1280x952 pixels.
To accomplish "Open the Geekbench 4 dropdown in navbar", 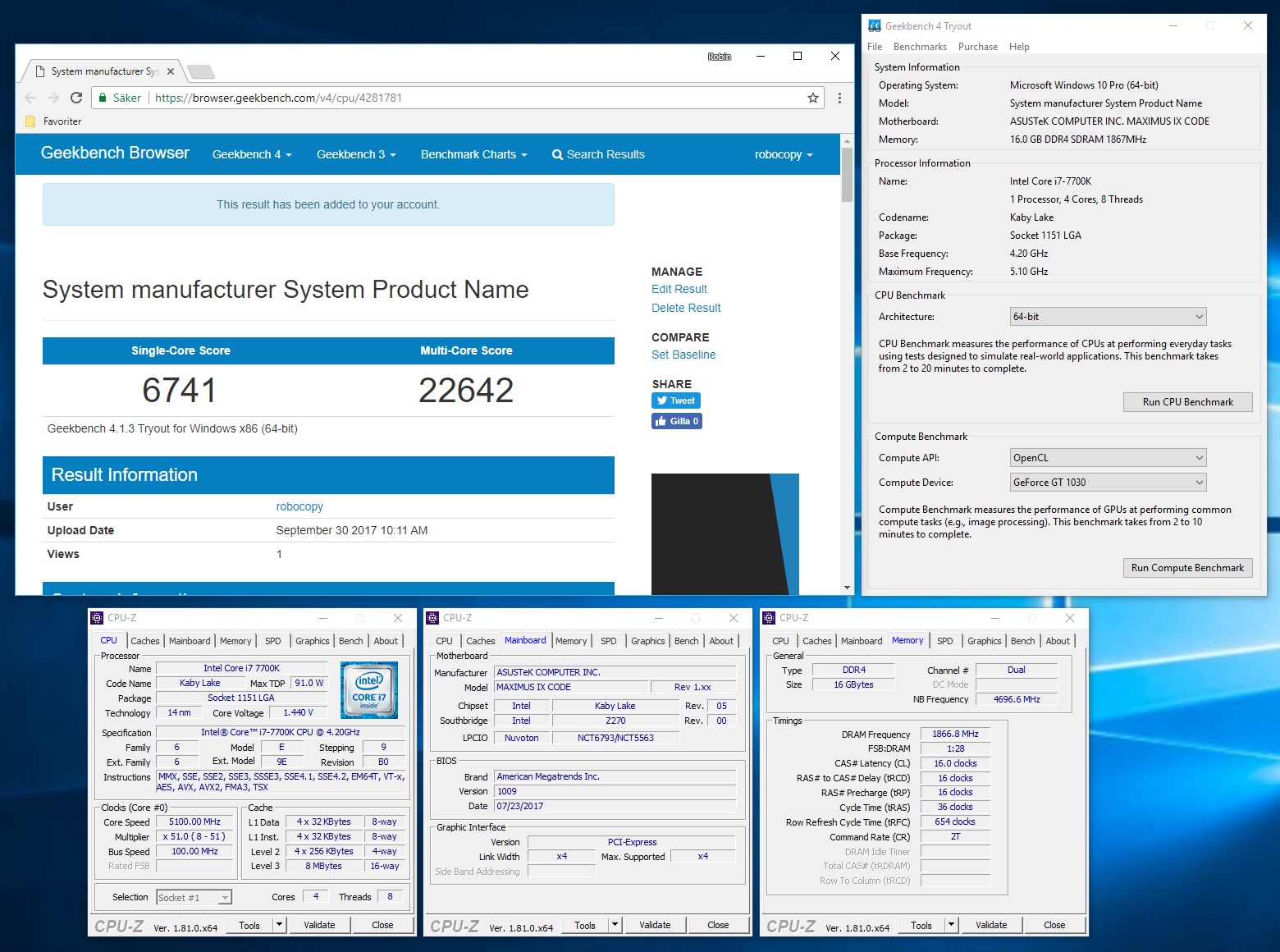I will pyautogui.click(x=252, y=154).
